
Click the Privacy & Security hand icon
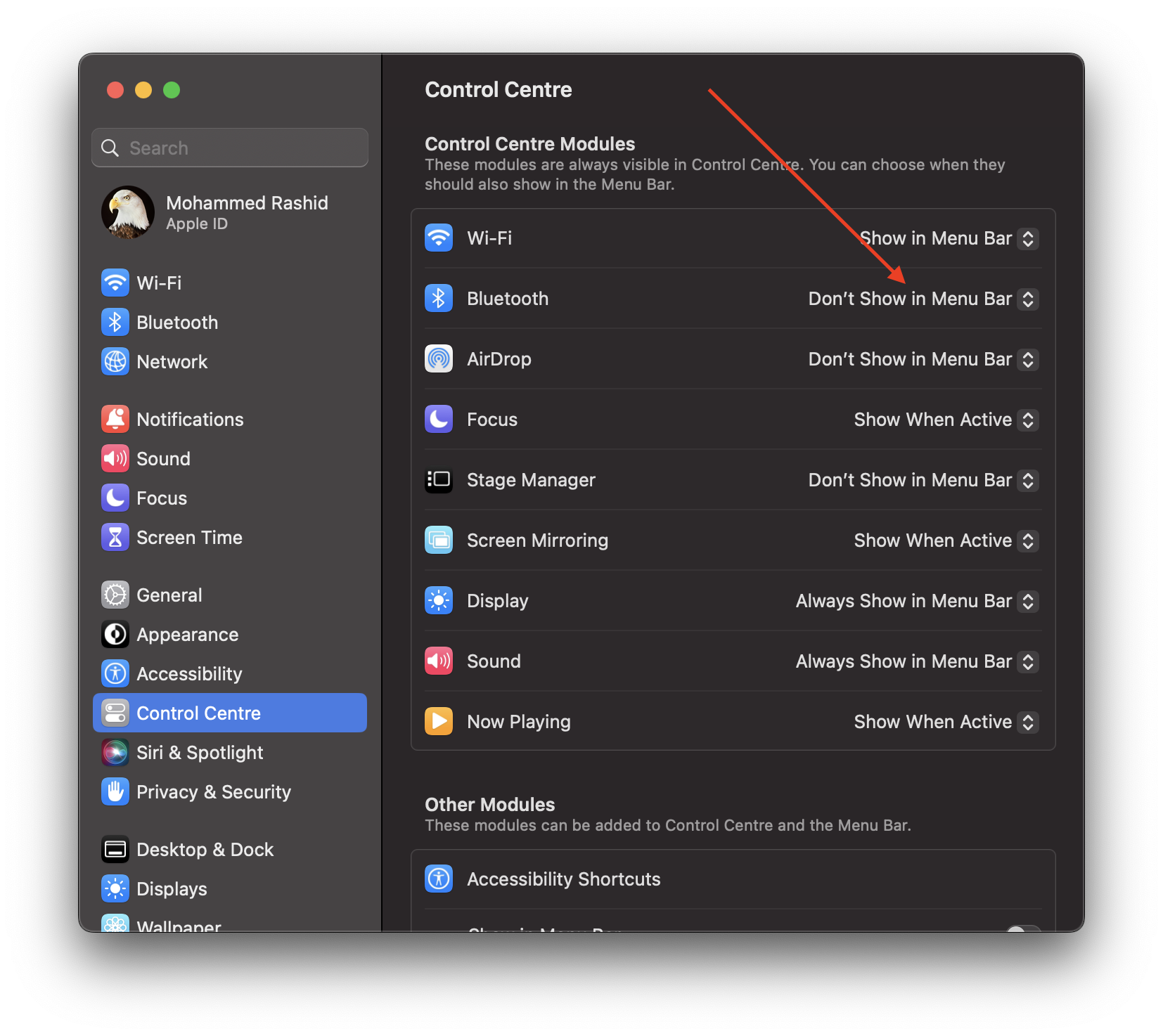115,792
